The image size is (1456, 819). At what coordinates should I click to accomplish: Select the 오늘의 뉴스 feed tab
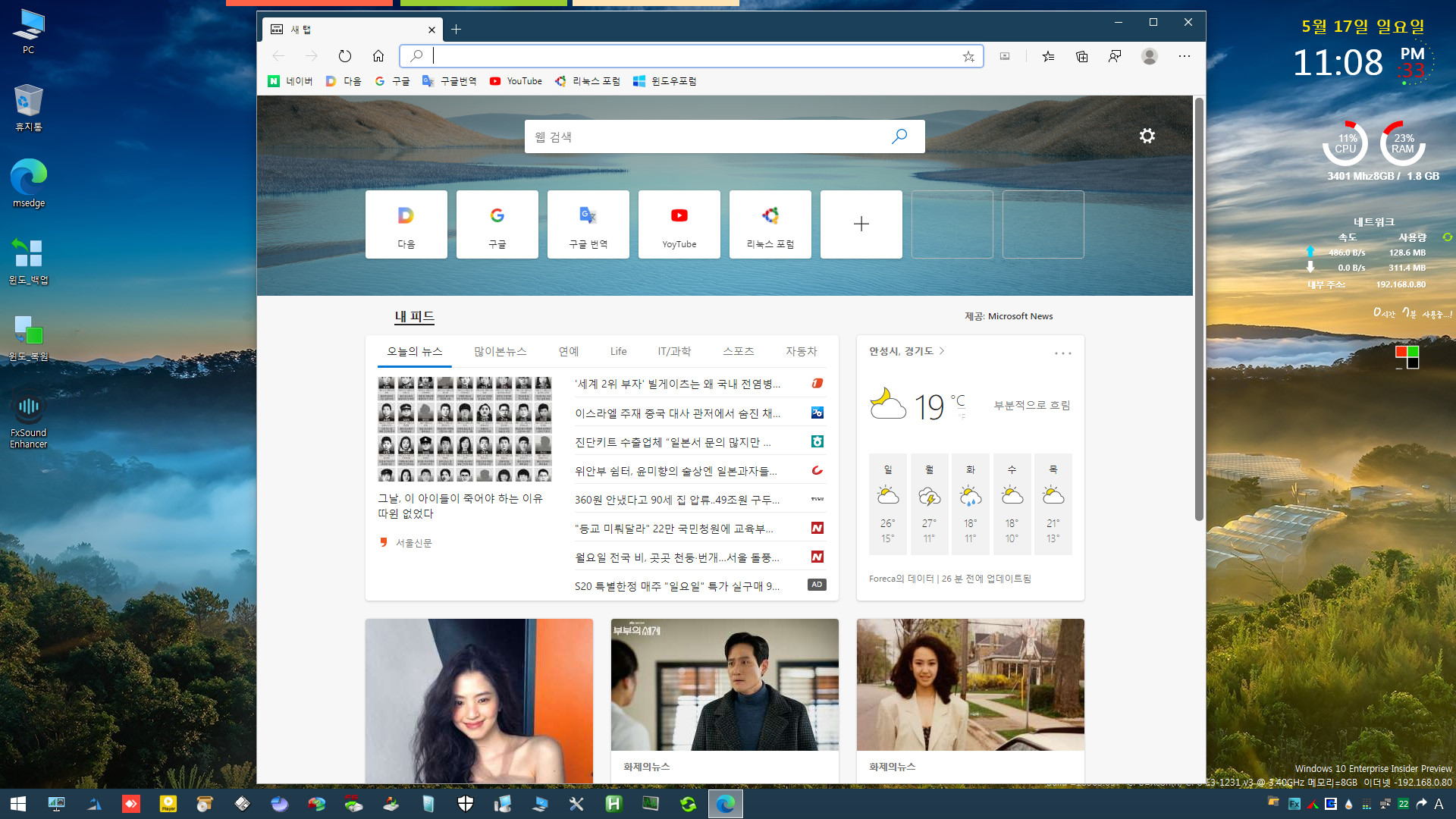415,351
